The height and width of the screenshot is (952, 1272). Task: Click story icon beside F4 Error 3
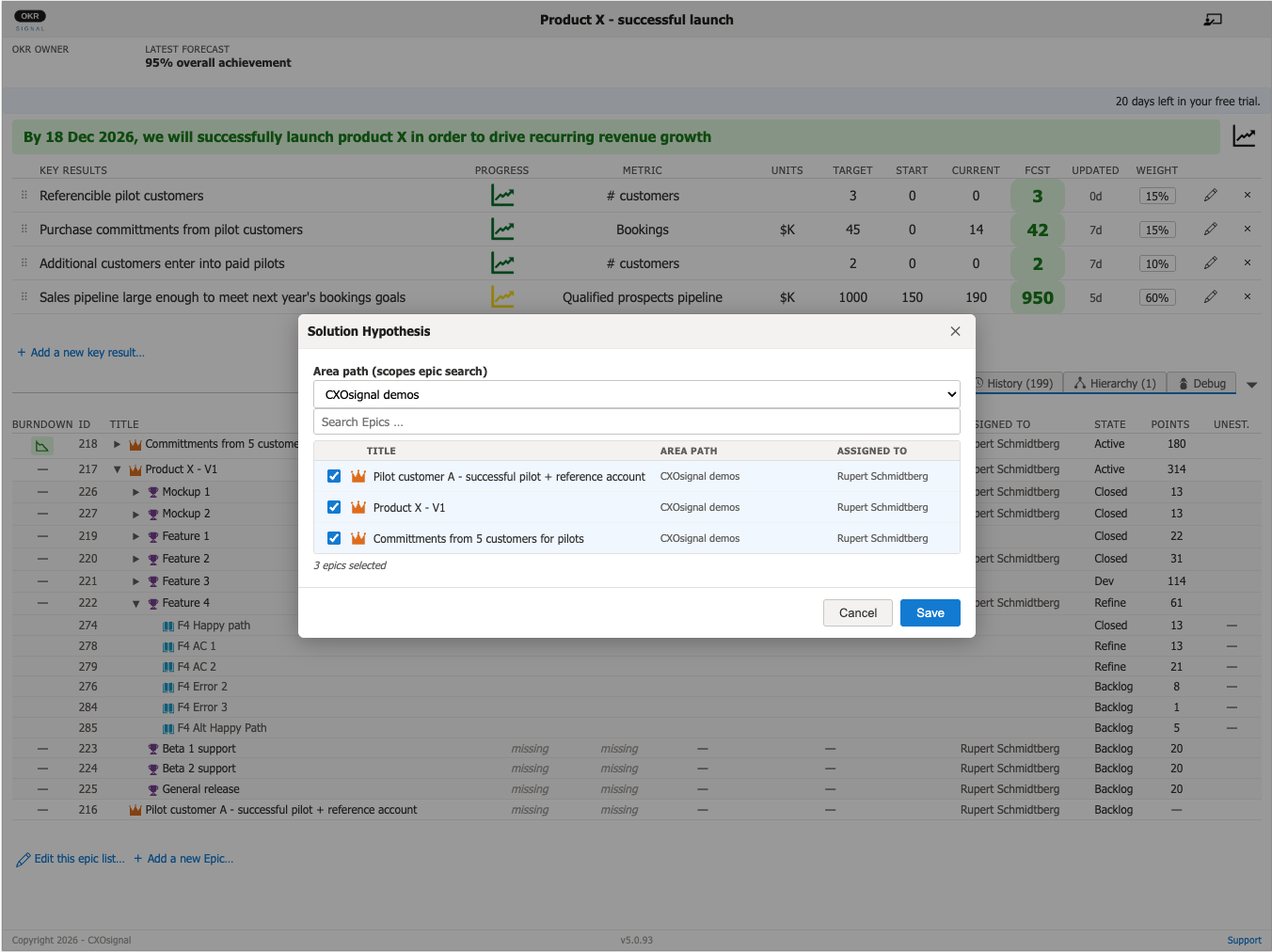click(168, 708)
